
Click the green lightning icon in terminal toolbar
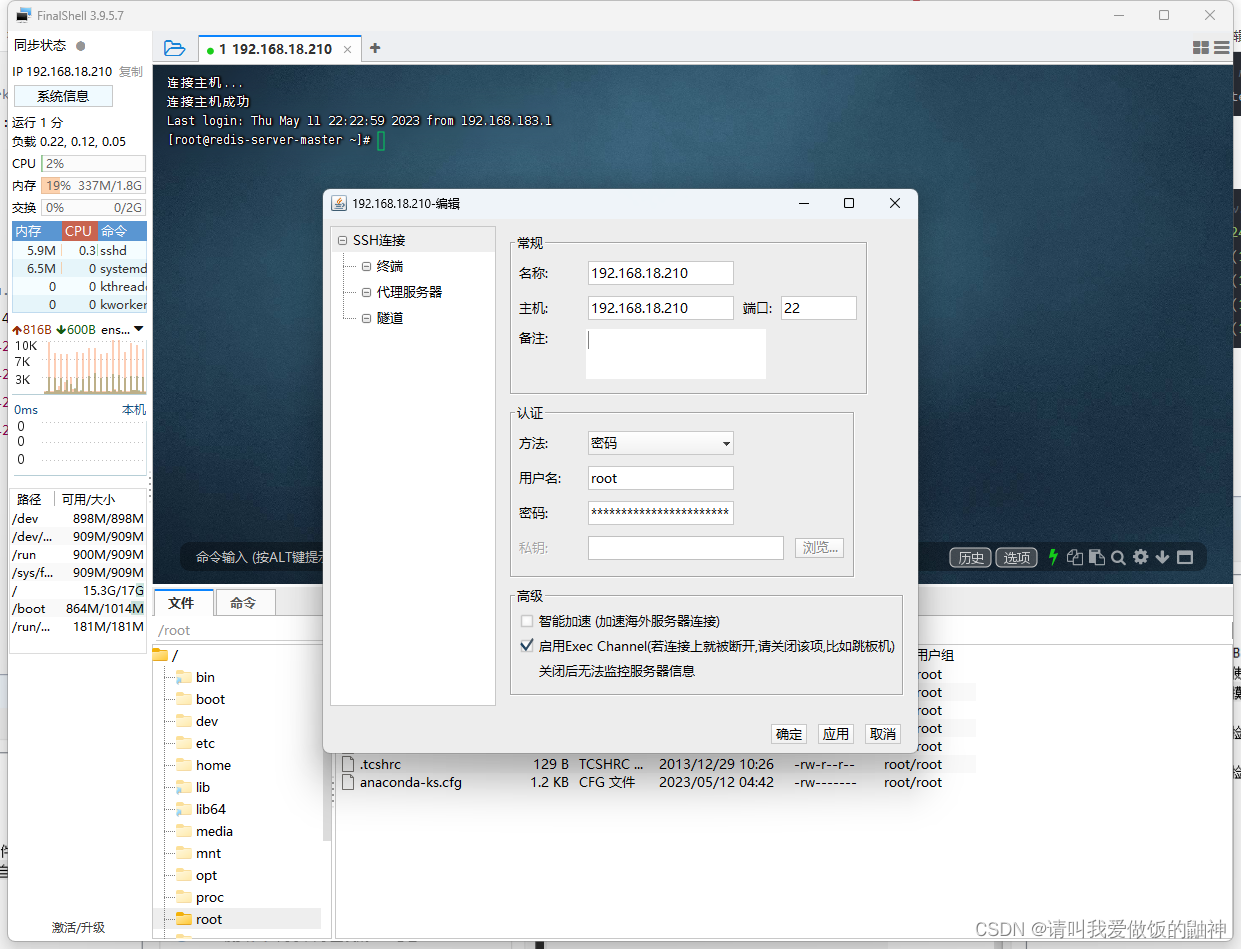pyautogui.click(x=1053, y=557)
